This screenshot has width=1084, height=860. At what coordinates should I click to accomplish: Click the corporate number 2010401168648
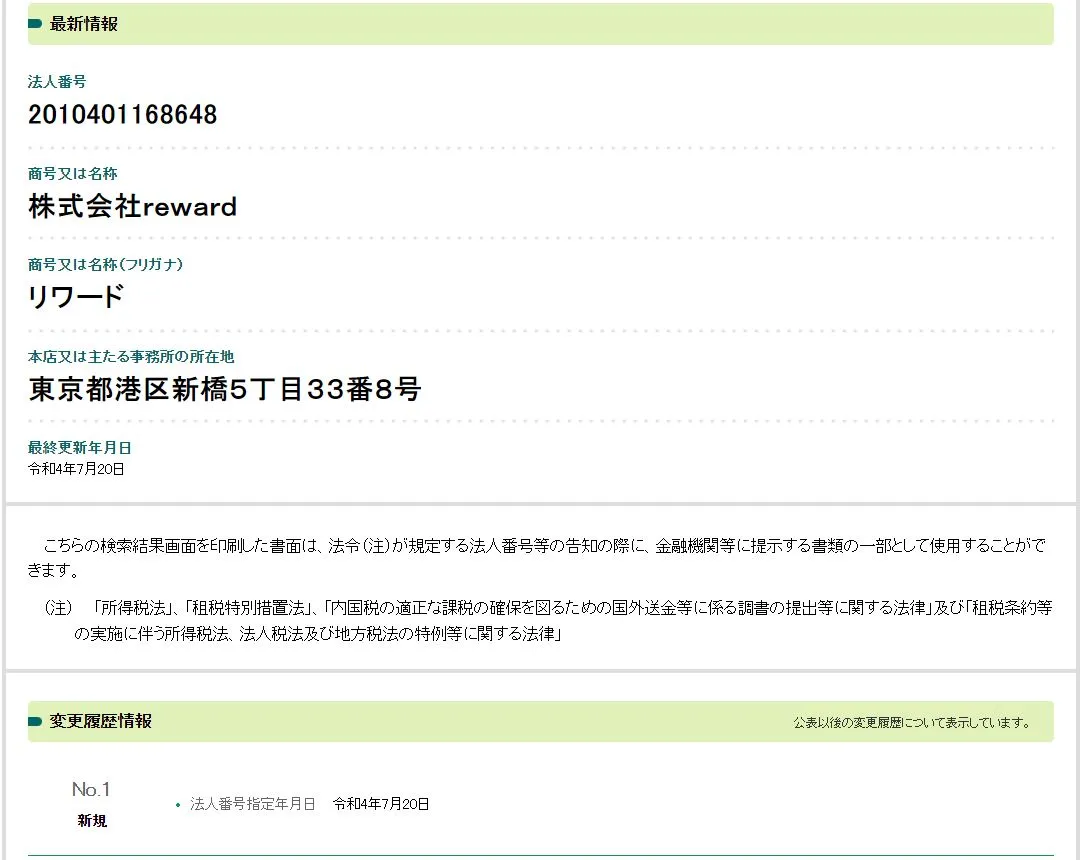coord(122,115)
